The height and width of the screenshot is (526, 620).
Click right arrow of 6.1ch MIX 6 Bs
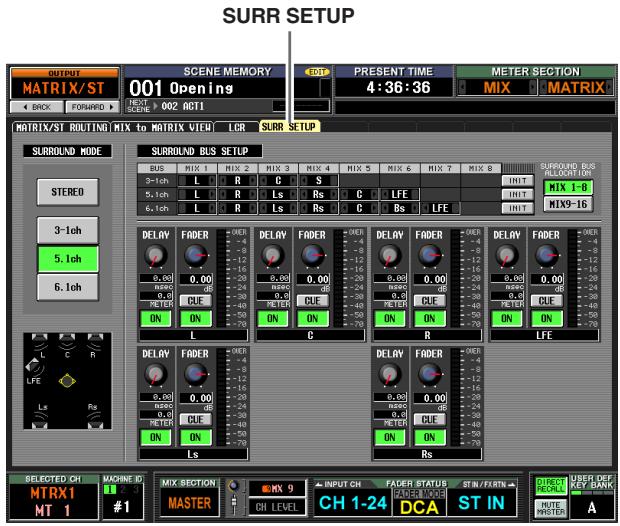click(415, 208)
